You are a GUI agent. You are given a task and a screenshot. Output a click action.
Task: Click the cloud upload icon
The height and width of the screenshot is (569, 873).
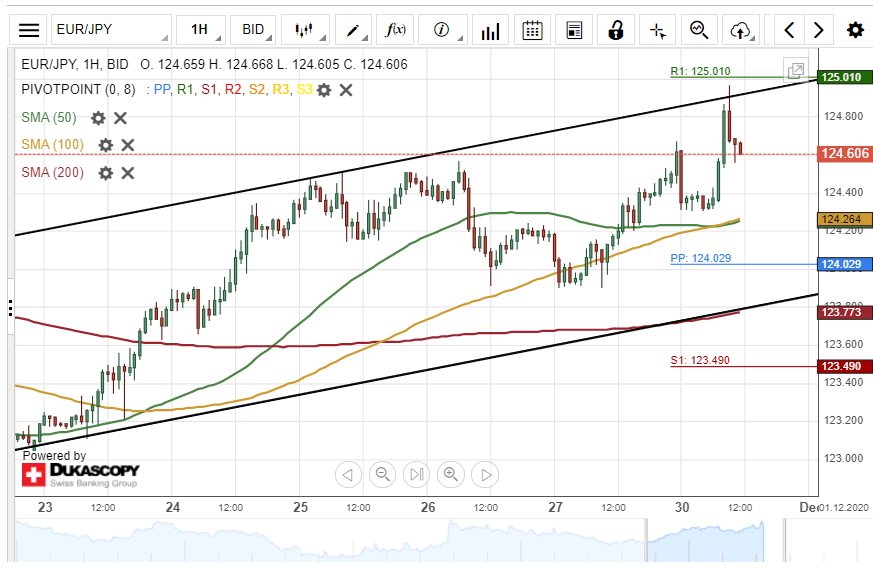click(740, 30)
